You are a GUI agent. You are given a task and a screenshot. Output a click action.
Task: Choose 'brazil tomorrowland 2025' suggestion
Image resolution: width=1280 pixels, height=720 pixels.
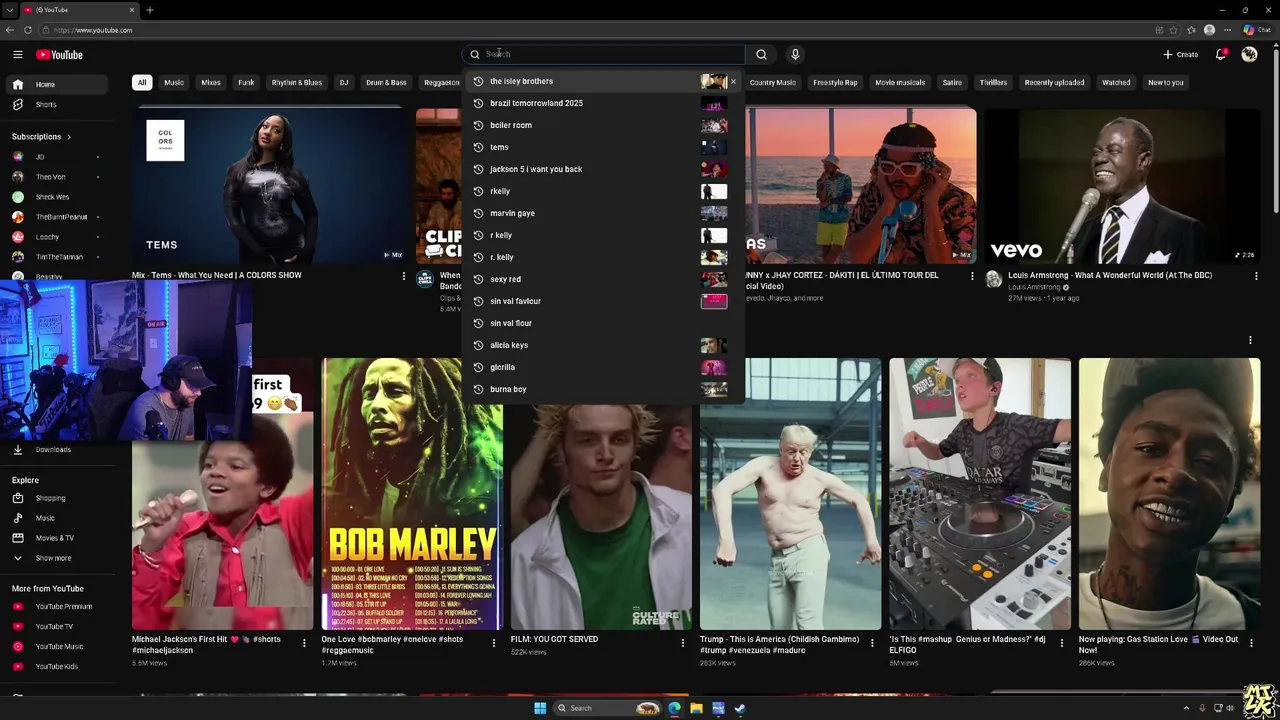(605, 103)
